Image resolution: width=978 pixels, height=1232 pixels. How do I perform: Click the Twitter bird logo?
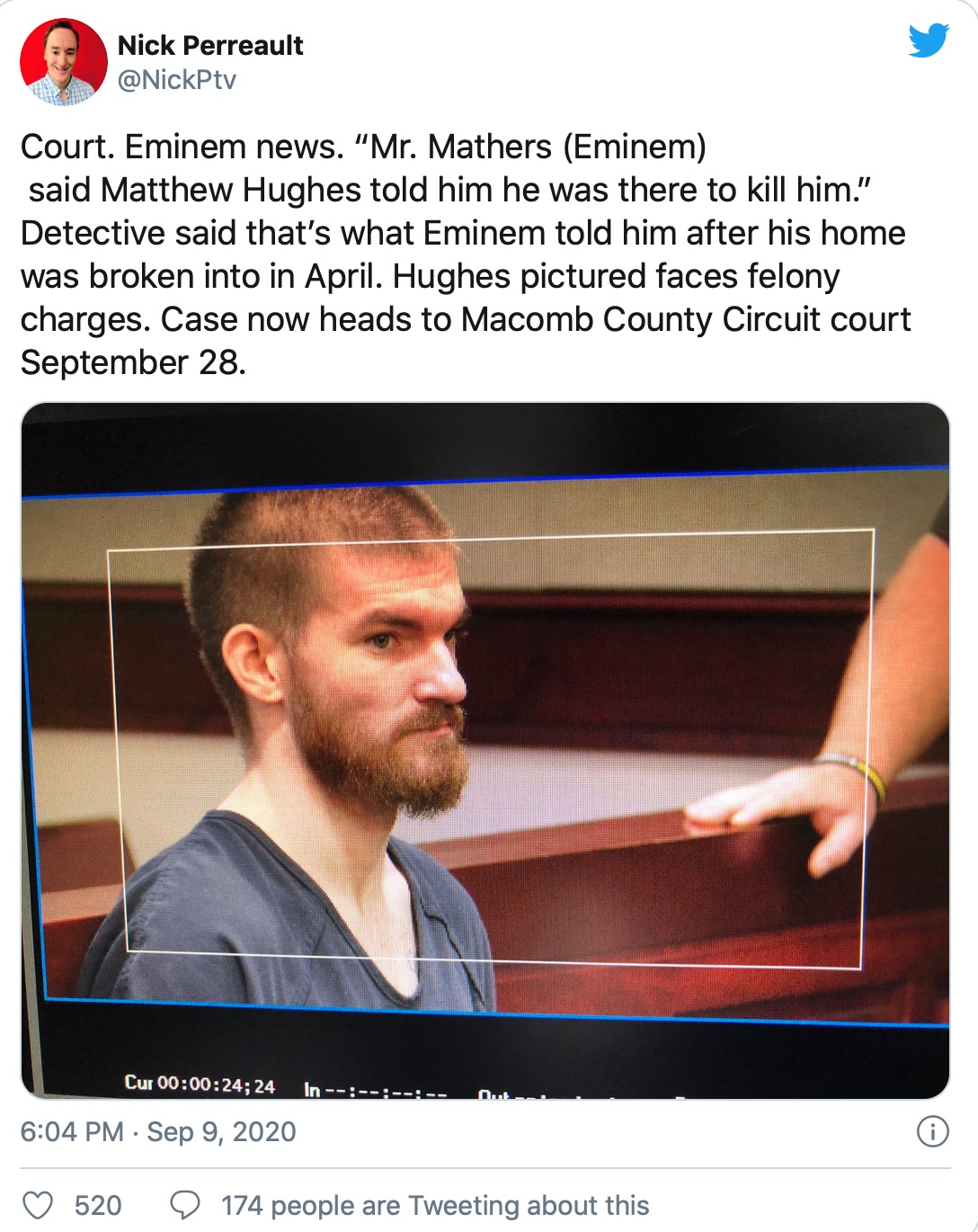(929, 41)
